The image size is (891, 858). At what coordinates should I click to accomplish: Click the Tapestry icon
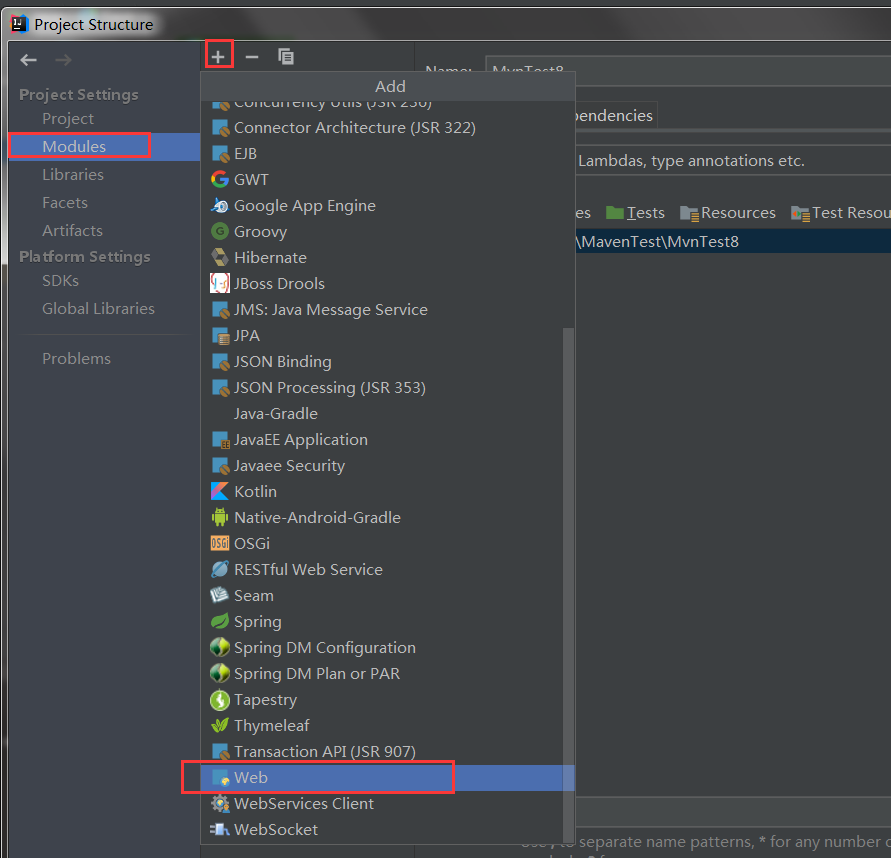tap(220, 699)
